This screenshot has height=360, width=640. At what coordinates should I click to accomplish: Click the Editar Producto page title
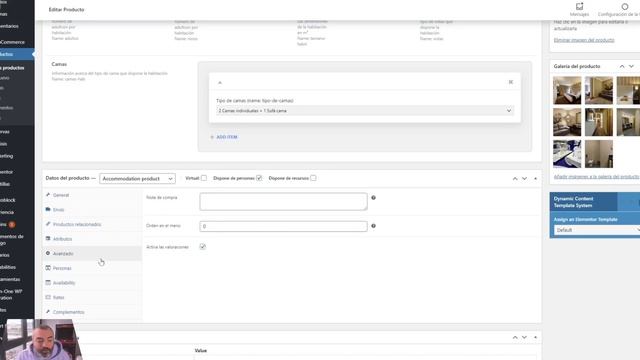(66, 9)
